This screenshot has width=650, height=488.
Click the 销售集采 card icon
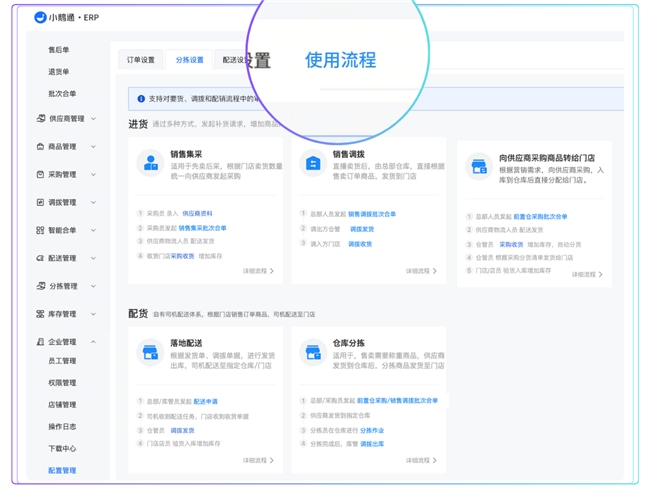click(x=151, y=163)
